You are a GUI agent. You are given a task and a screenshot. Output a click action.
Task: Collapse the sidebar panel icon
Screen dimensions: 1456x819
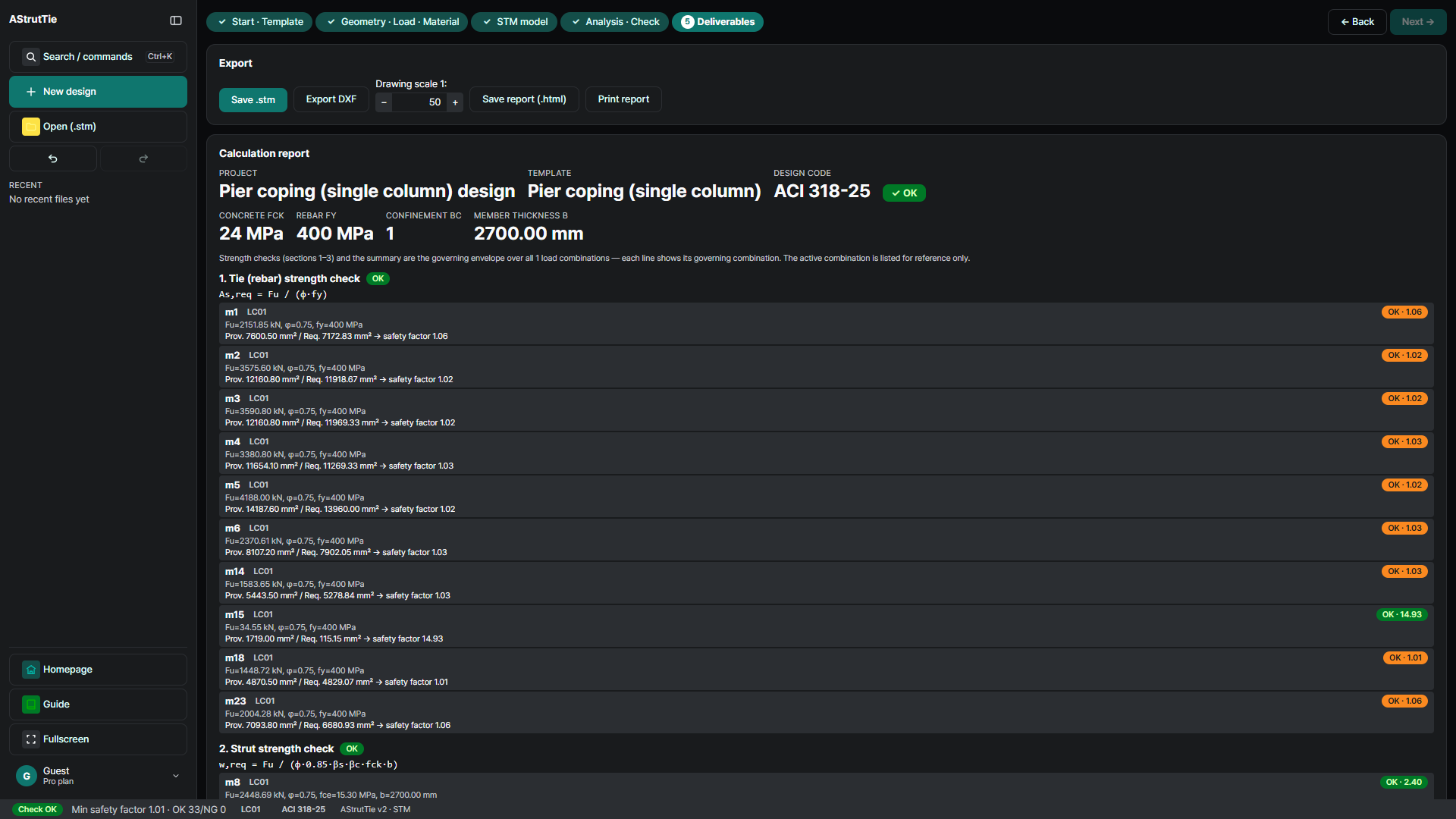pos(176,20)
